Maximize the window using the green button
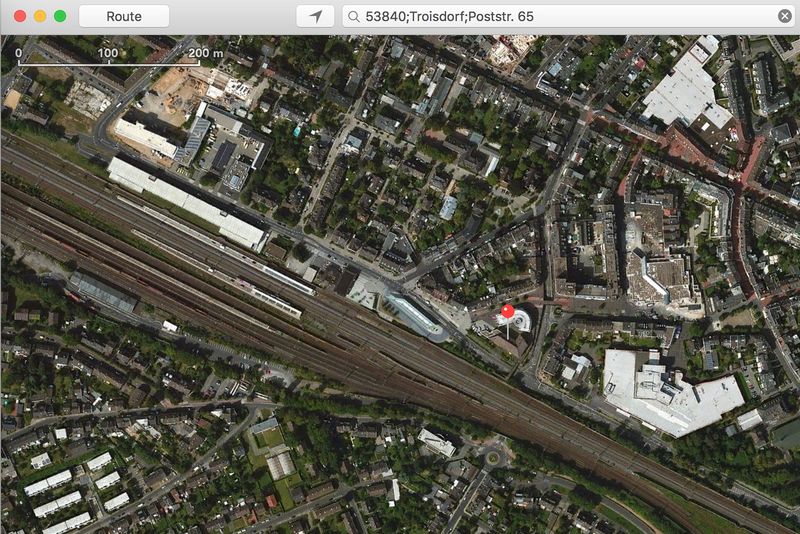Screen dimensions: 800x534 pyautogui.click(x=60, y=16)
